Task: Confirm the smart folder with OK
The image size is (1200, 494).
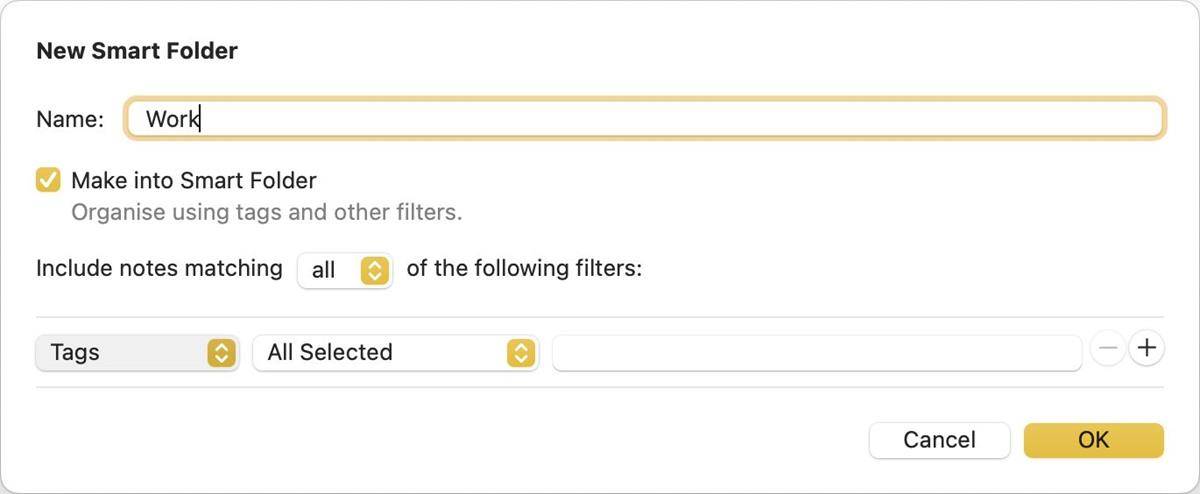Action: point(1093,440)
